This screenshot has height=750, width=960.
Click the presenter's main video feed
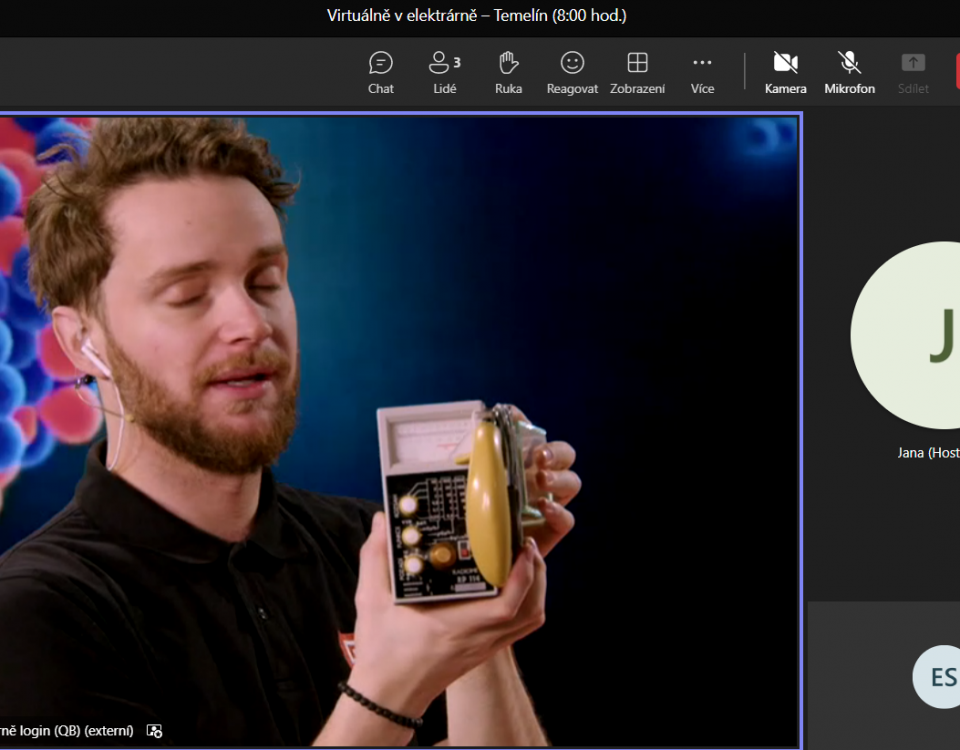tap(399, 430)
